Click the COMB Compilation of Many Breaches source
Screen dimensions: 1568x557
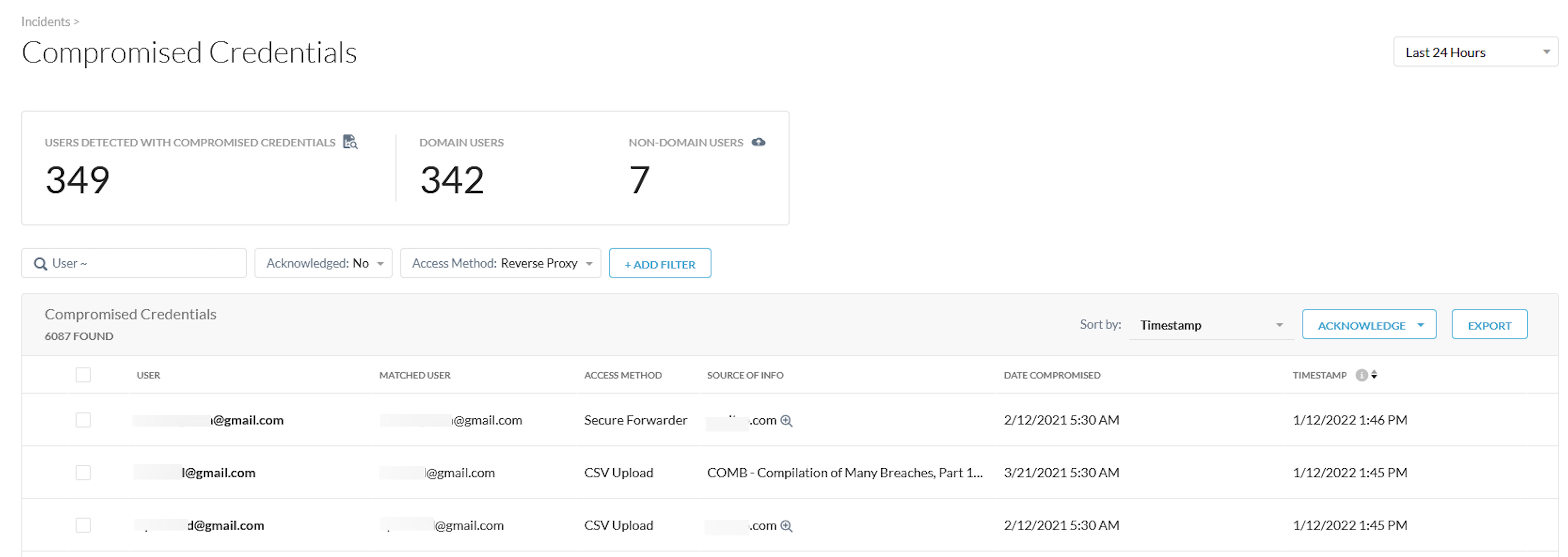pos(845,473)
